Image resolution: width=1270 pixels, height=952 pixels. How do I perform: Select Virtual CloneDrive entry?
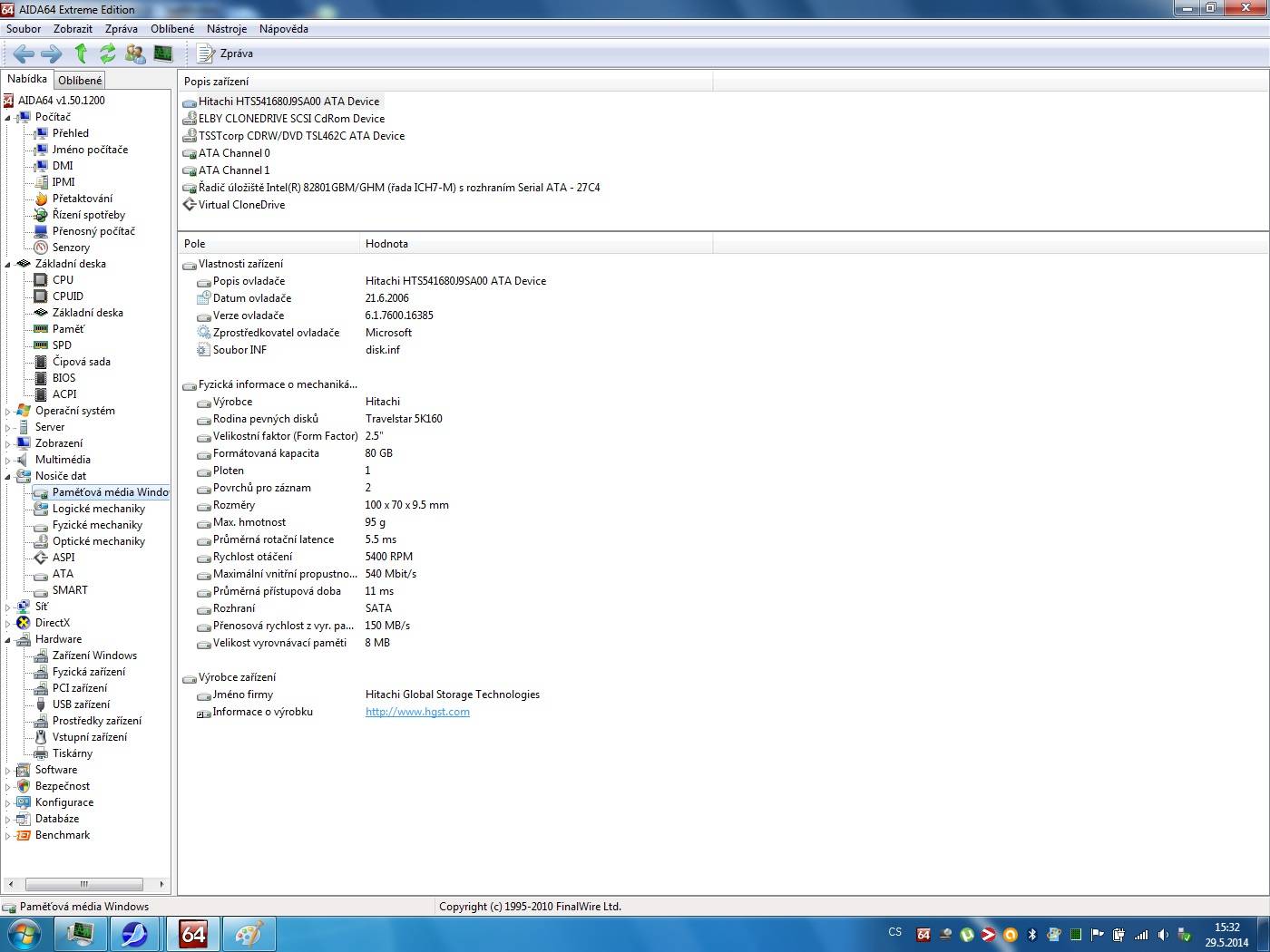coord(241,205)
